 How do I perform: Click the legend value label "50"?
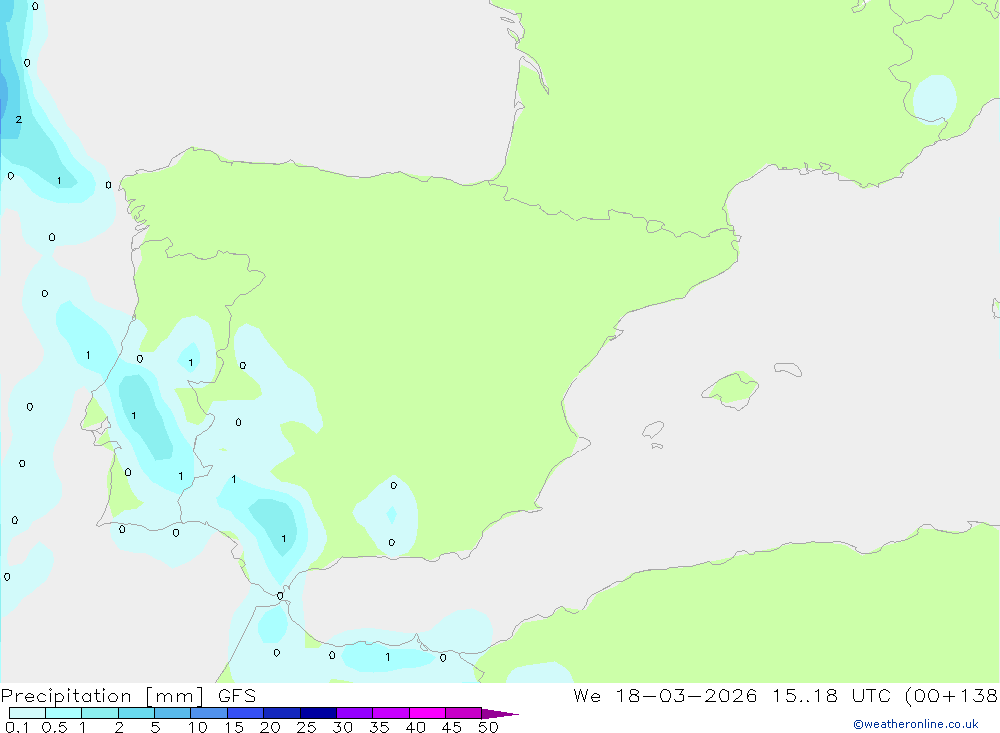pyautogui.click(x=488, y=727)
